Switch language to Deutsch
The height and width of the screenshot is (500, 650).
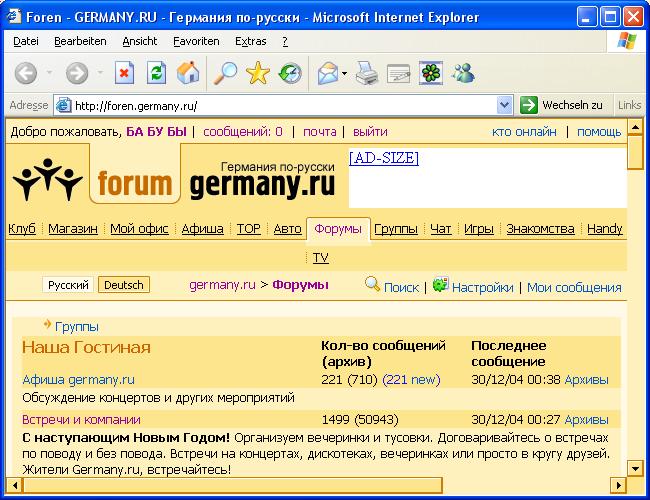click(x=124, y=285)
